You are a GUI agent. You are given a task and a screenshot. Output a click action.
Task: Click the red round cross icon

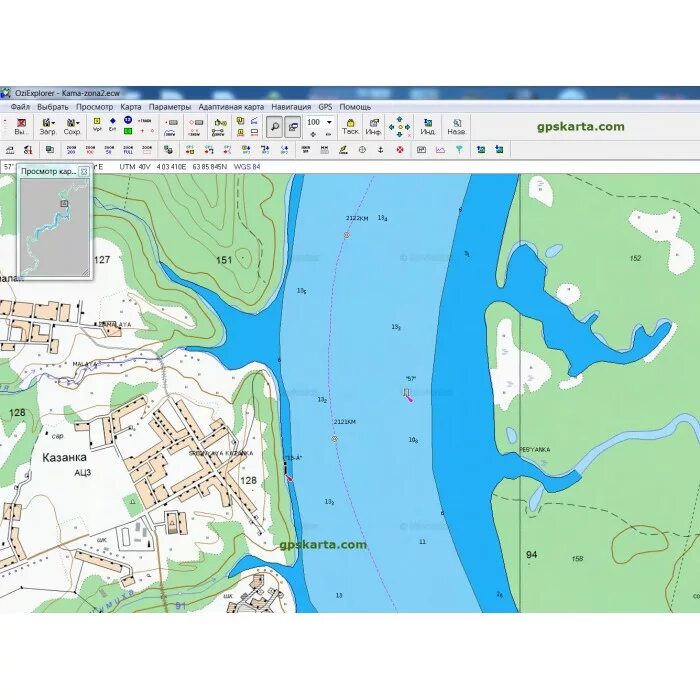point(400,150)
